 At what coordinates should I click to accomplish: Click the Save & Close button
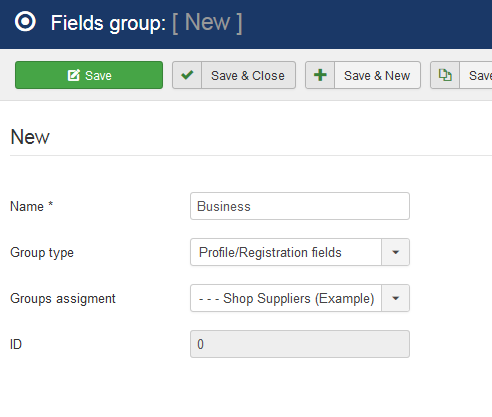[234, 75]
